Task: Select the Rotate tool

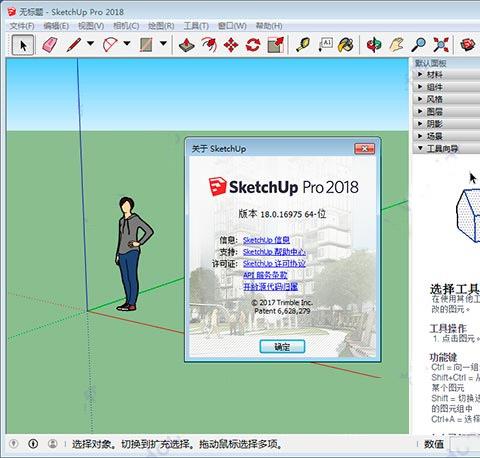Action: [x=253, y=45]
